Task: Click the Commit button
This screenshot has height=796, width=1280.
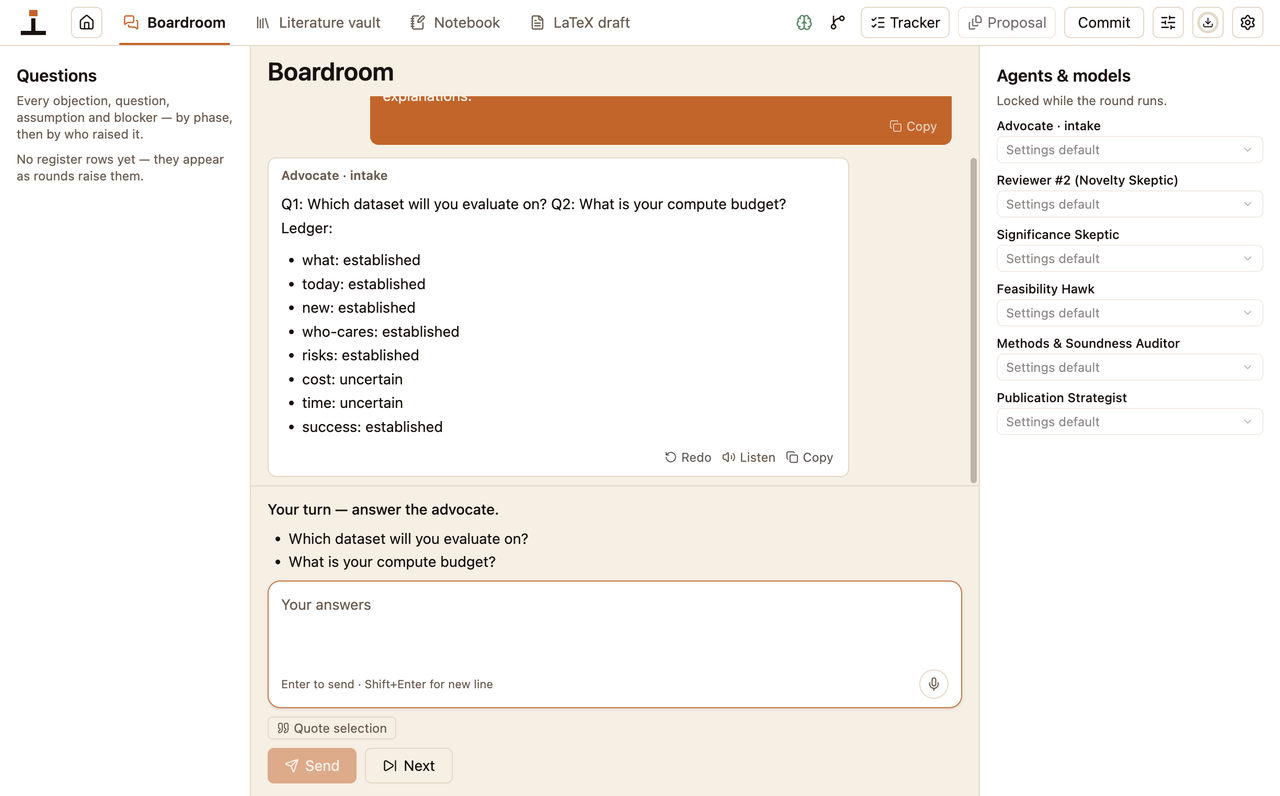Action: click(1104, 22)
